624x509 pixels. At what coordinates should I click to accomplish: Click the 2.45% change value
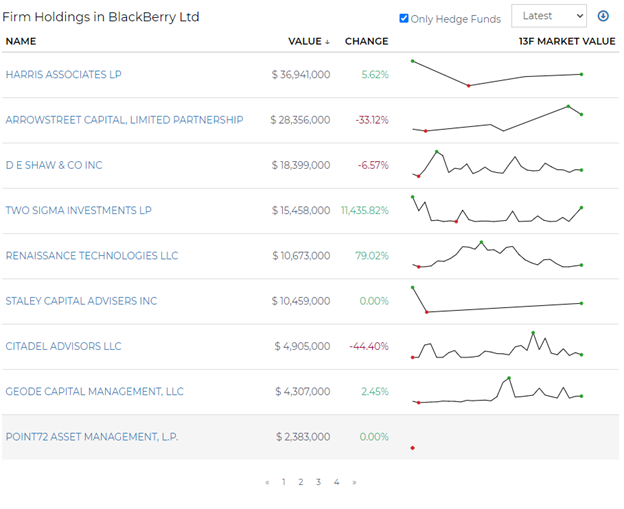[375, 392]
